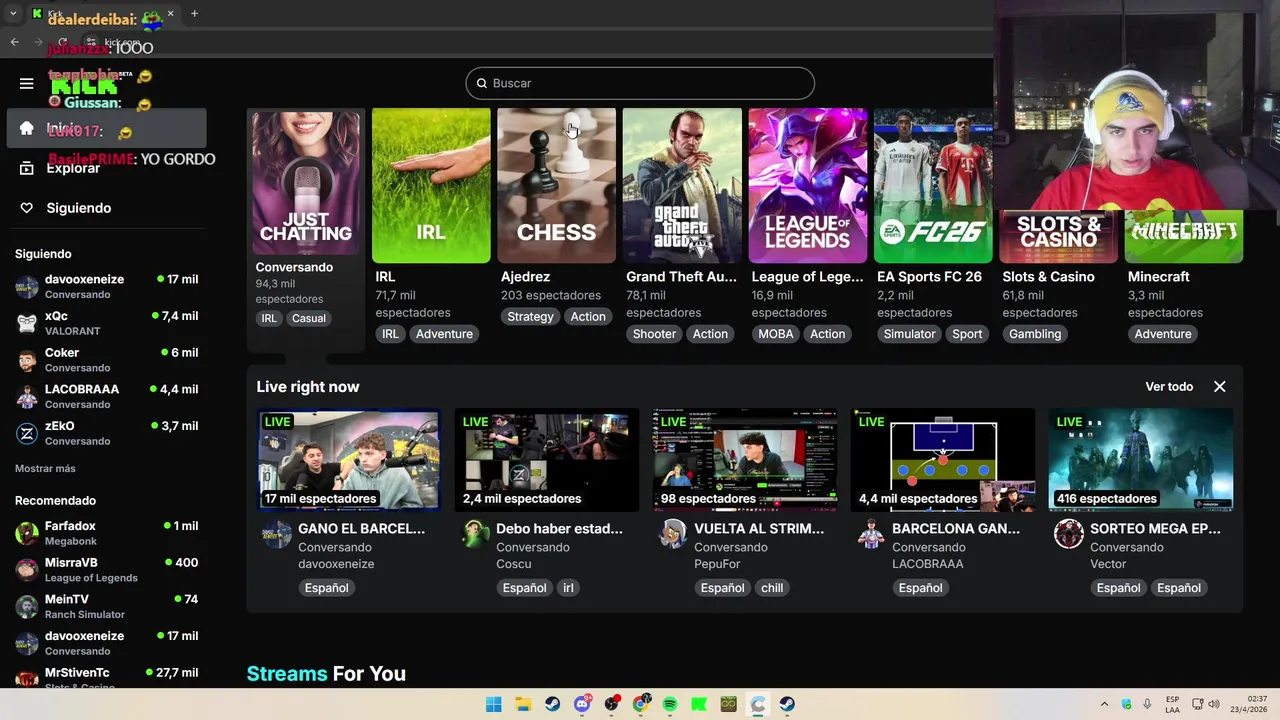Viewport: 1280px width, 720px height.
Task: Open Discord from the taskbar
Action: pos(582,704)
